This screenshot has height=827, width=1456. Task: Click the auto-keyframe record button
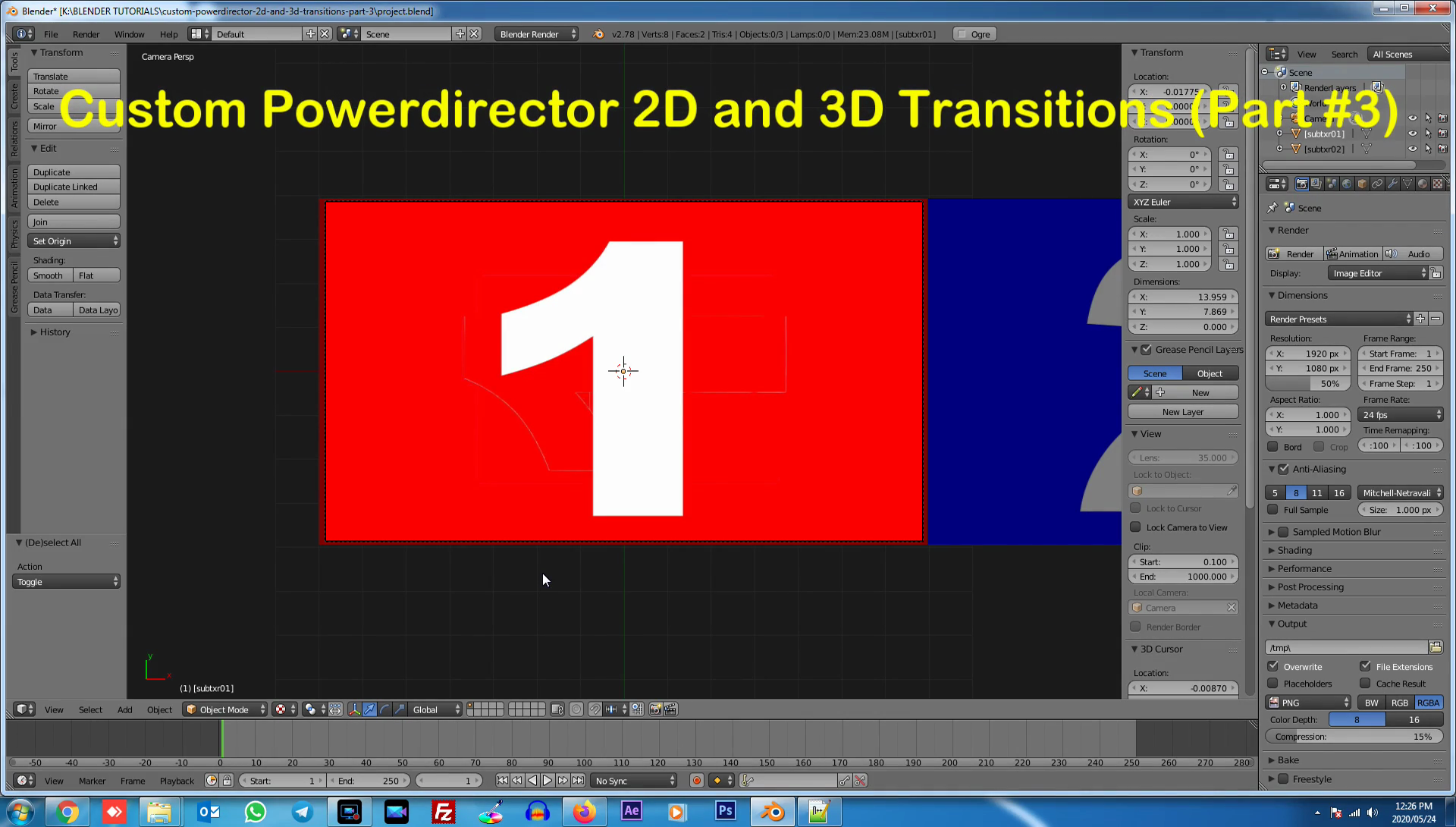pyautogui.click(x=696, y=781)
